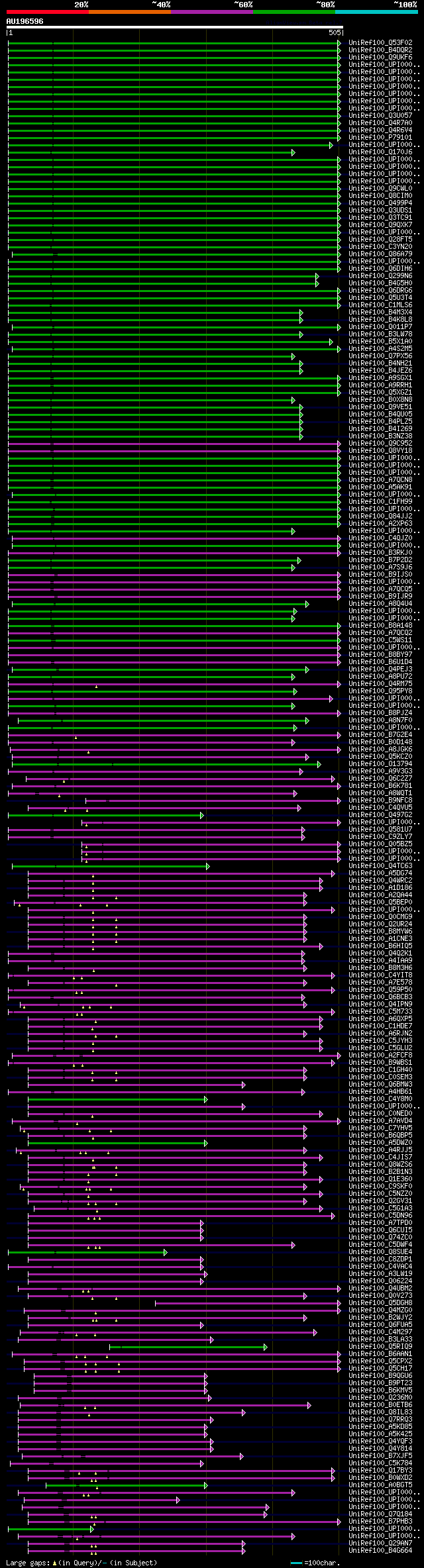Image resolution: width=424 pixels, height=1568 pixels.
Task: Select label UniRef100_Q4TC63
Action: coord(380,866)
